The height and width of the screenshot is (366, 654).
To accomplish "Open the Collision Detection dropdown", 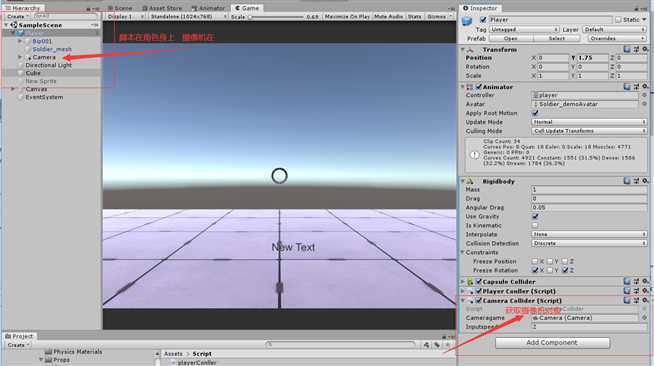I will [x=589, y=243].
